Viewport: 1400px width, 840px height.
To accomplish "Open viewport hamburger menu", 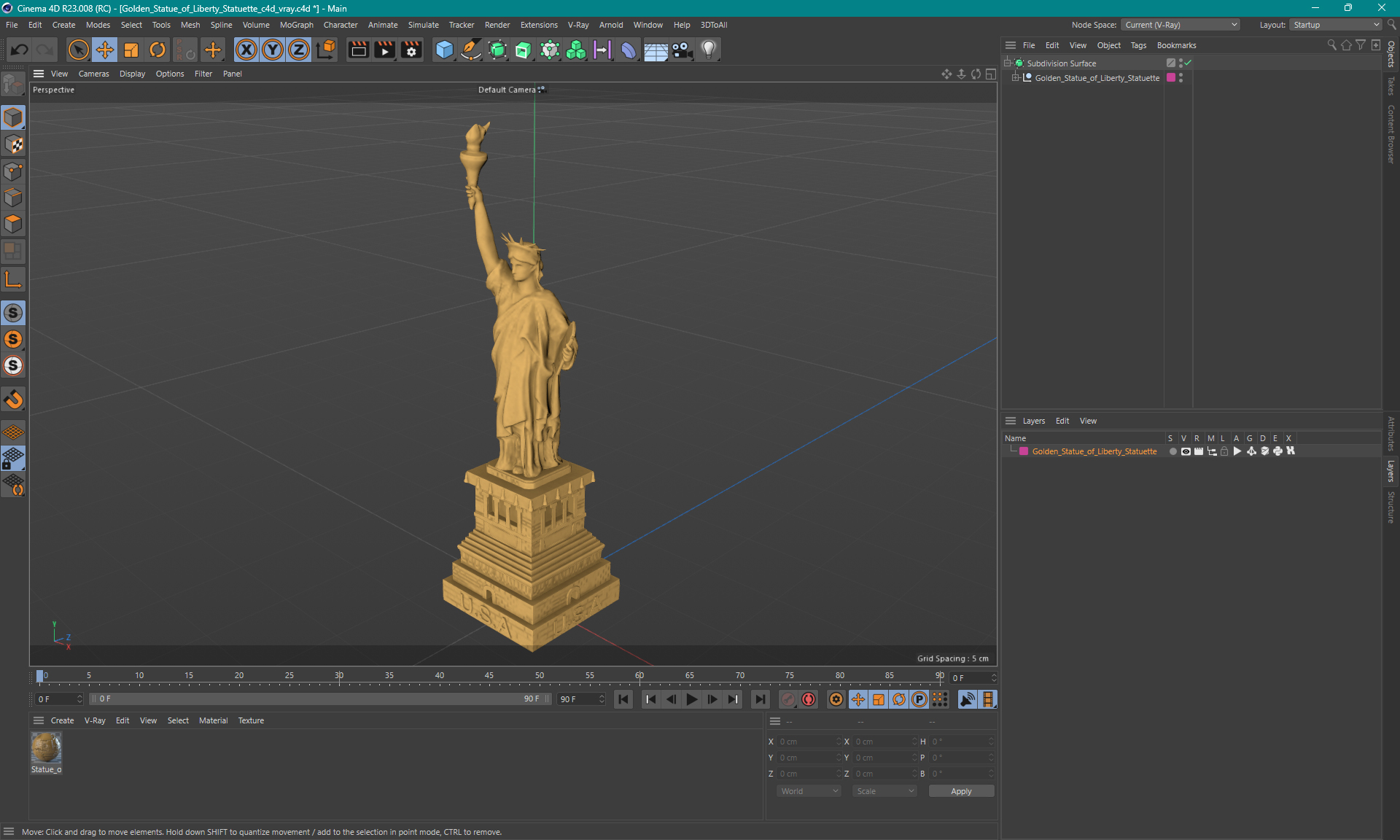I will 39,74.
